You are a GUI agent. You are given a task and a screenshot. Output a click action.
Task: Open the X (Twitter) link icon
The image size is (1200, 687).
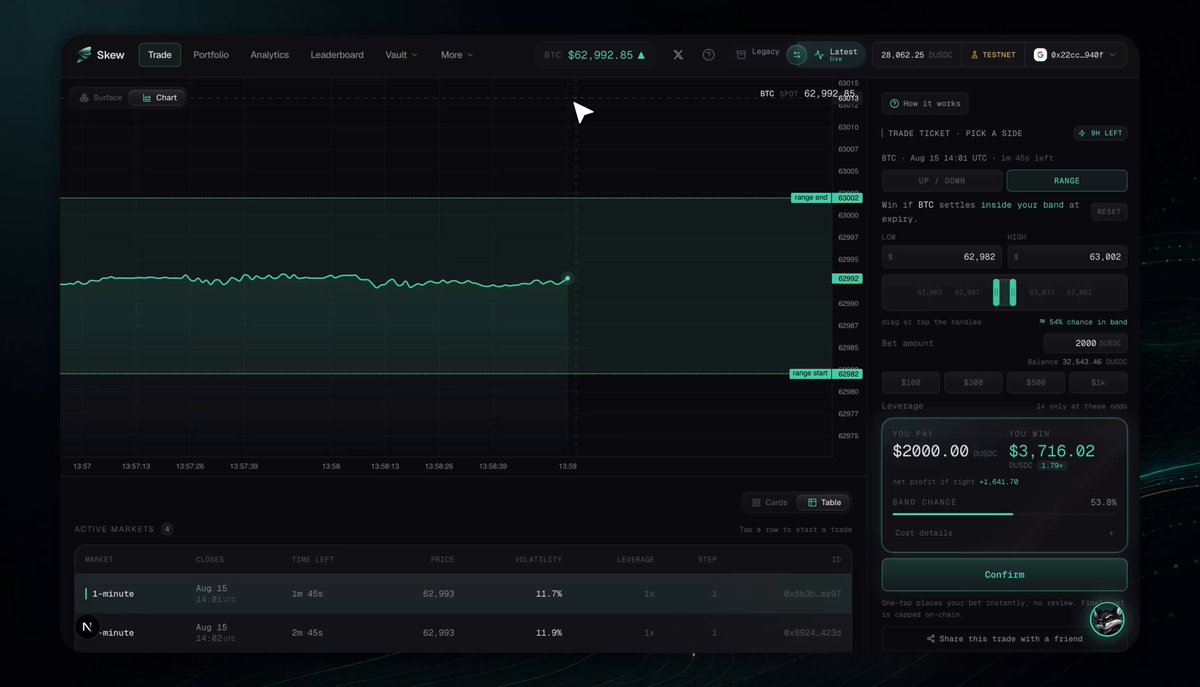click(x=679, y=55)
